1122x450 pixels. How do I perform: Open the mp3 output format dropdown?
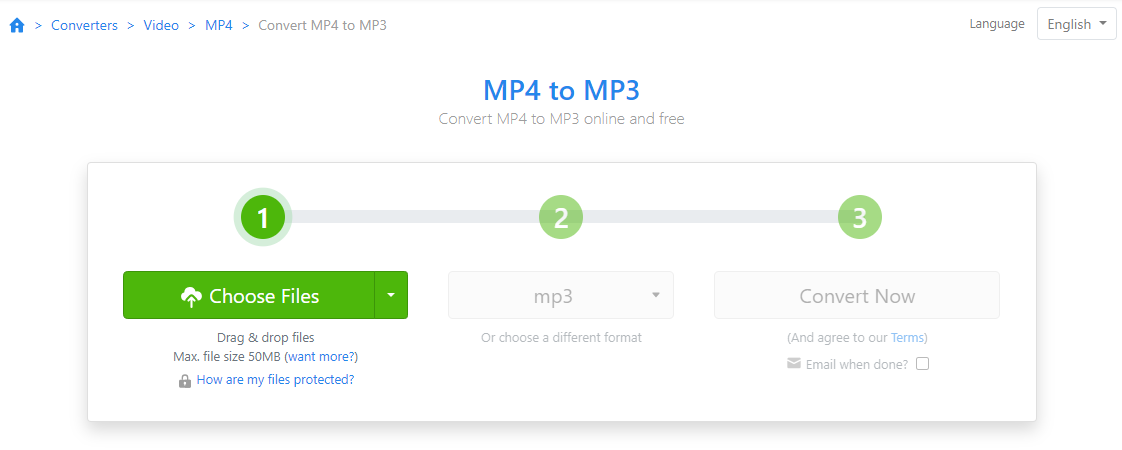(x=561, y=296)
